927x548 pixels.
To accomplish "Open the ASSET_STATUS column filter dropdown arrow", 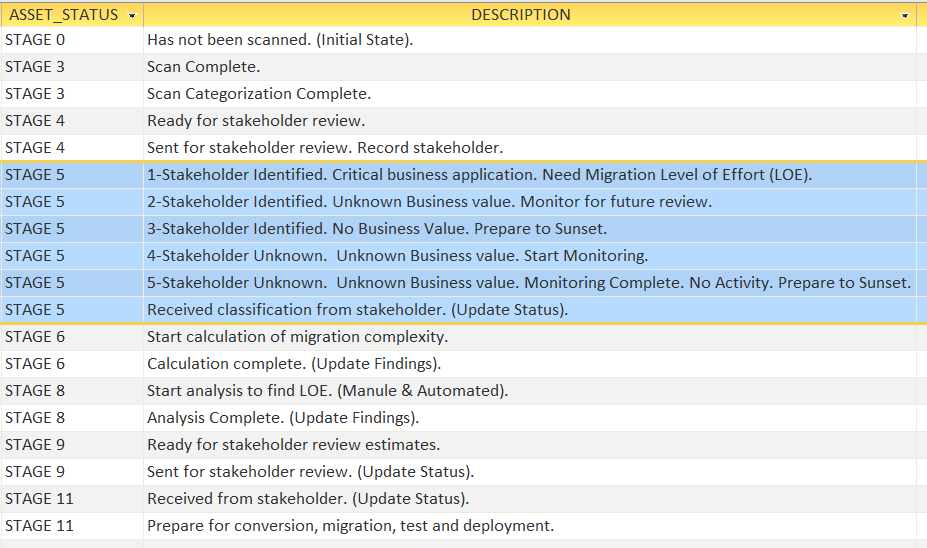I will 132,16.
